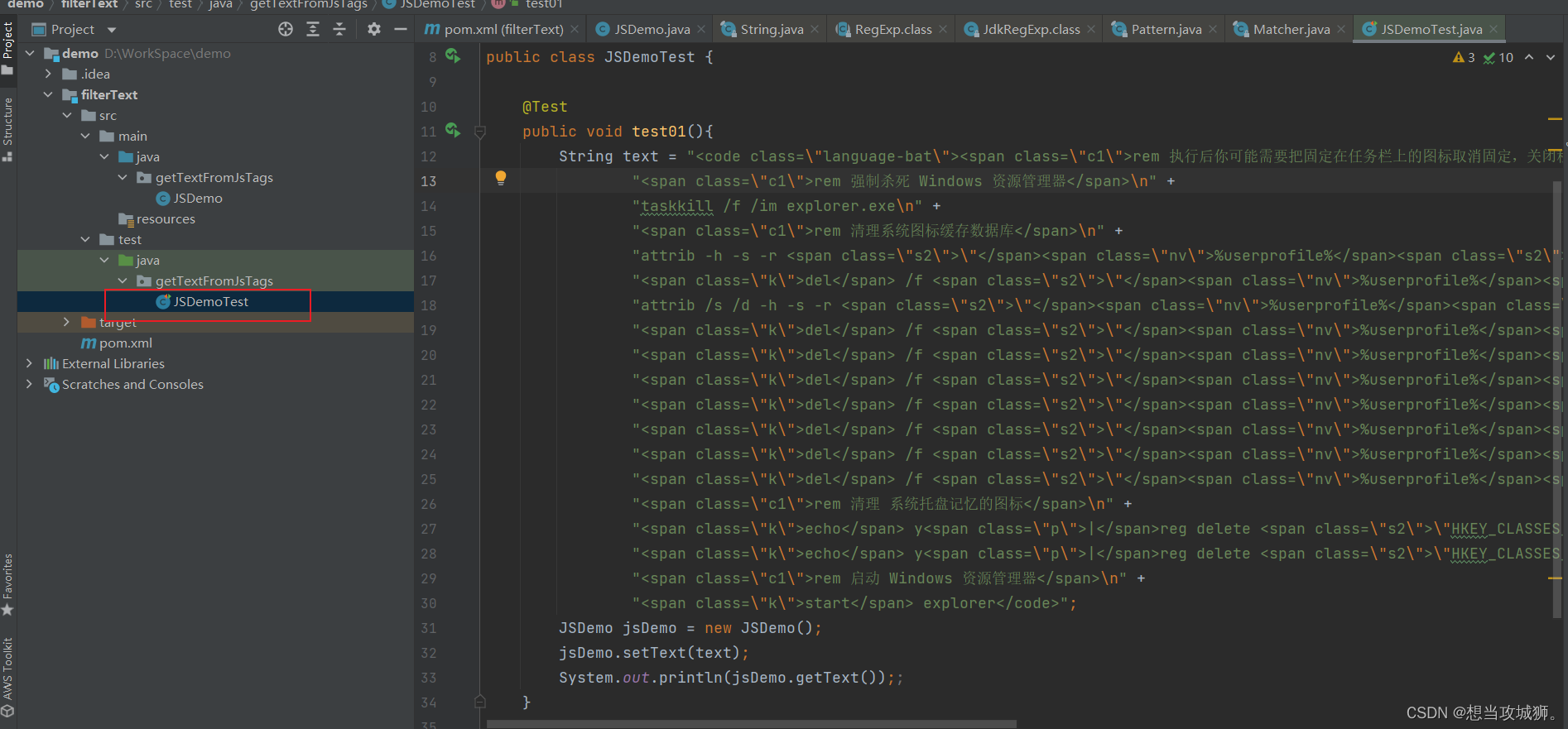
Task: Open the Favorites tool window
Action: click(x=7, y=584)
